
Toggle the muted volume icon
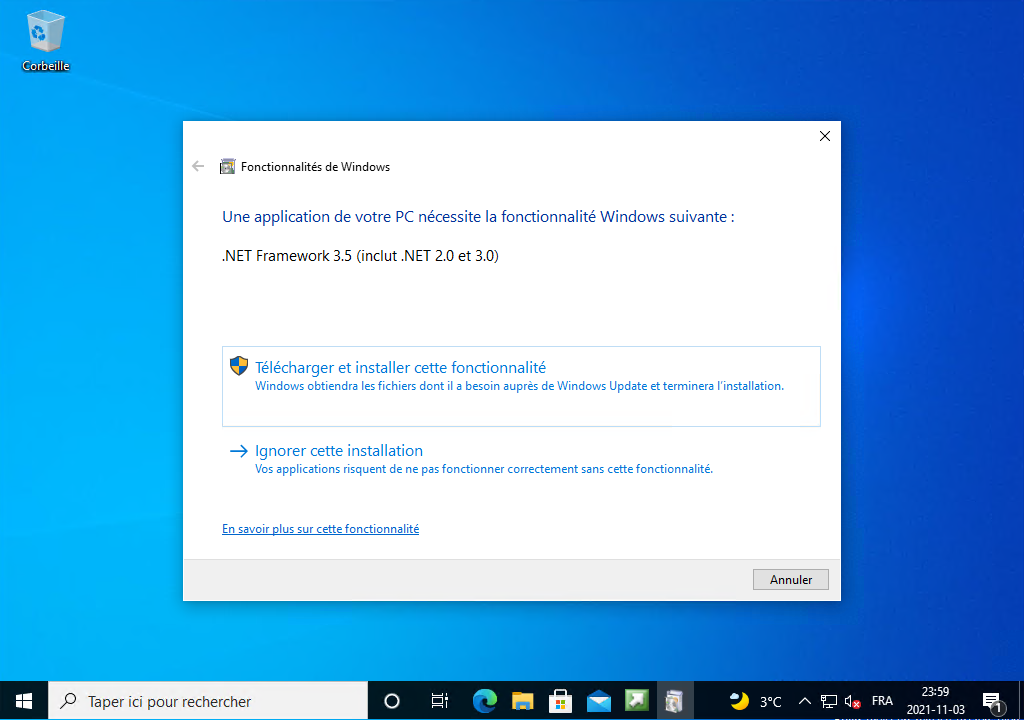click(853, 701)
